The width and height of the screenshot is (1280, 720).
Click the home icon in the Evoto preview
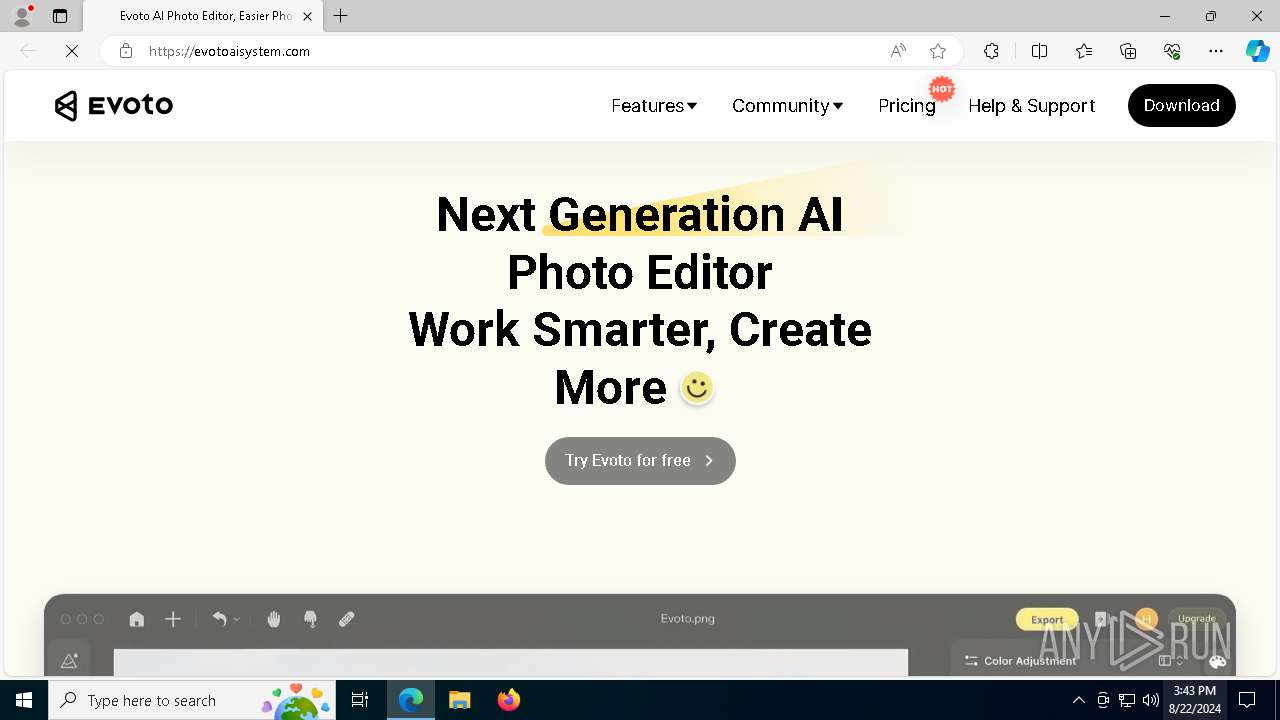pyautogui.click(x=137, y=619)
